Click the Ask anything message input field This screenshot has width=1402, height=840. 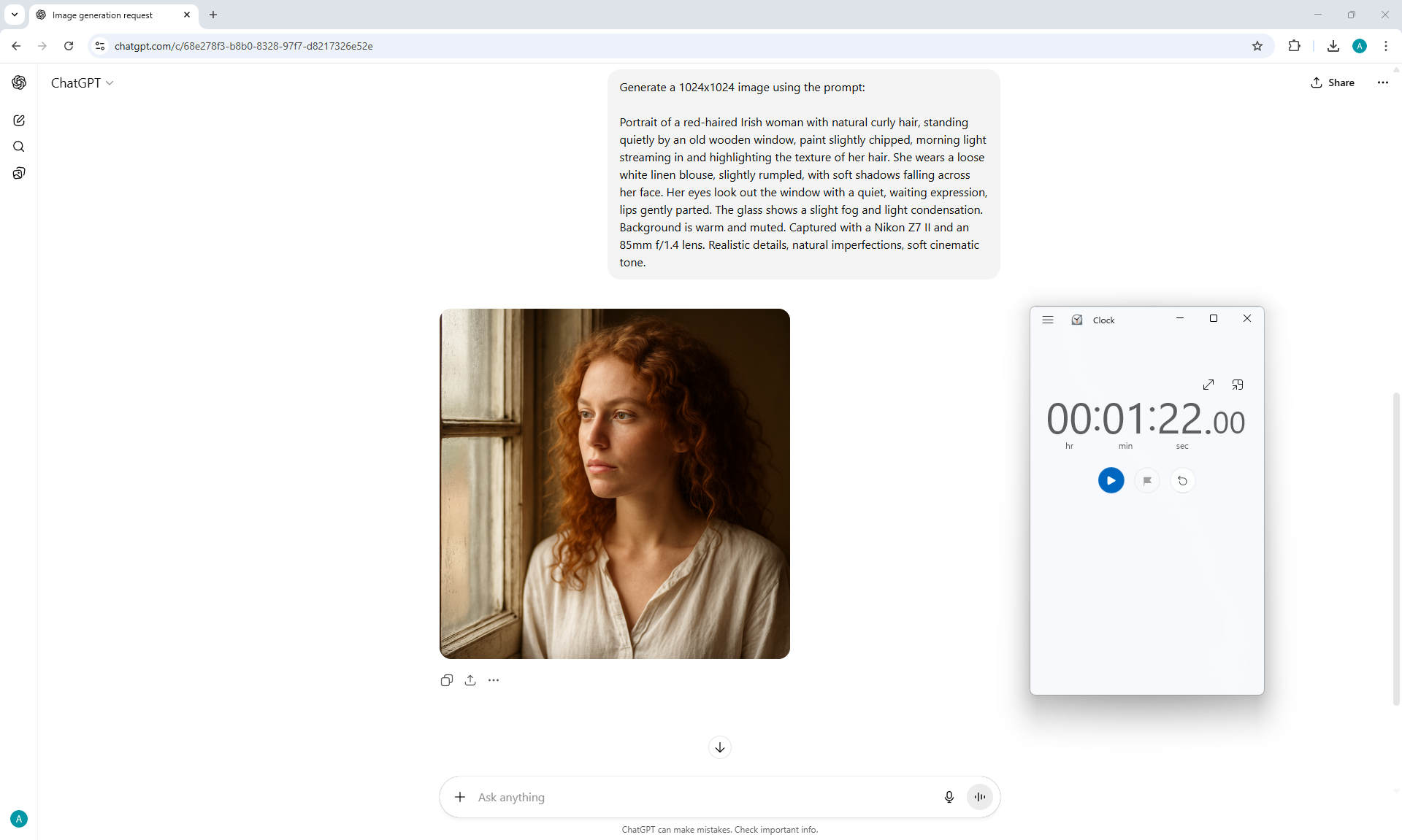click(x=701, y=797)
